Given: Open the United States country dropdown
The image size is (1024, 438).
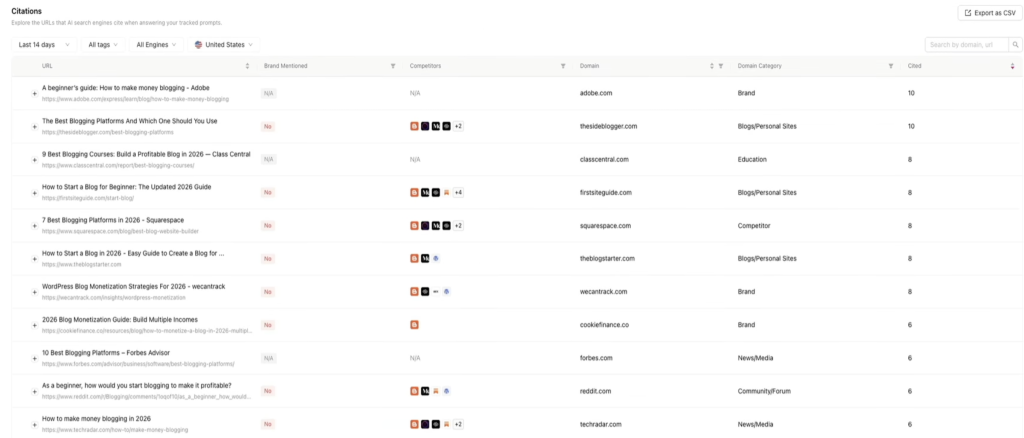Looking at the screenshot, I should tap(224, 45).
